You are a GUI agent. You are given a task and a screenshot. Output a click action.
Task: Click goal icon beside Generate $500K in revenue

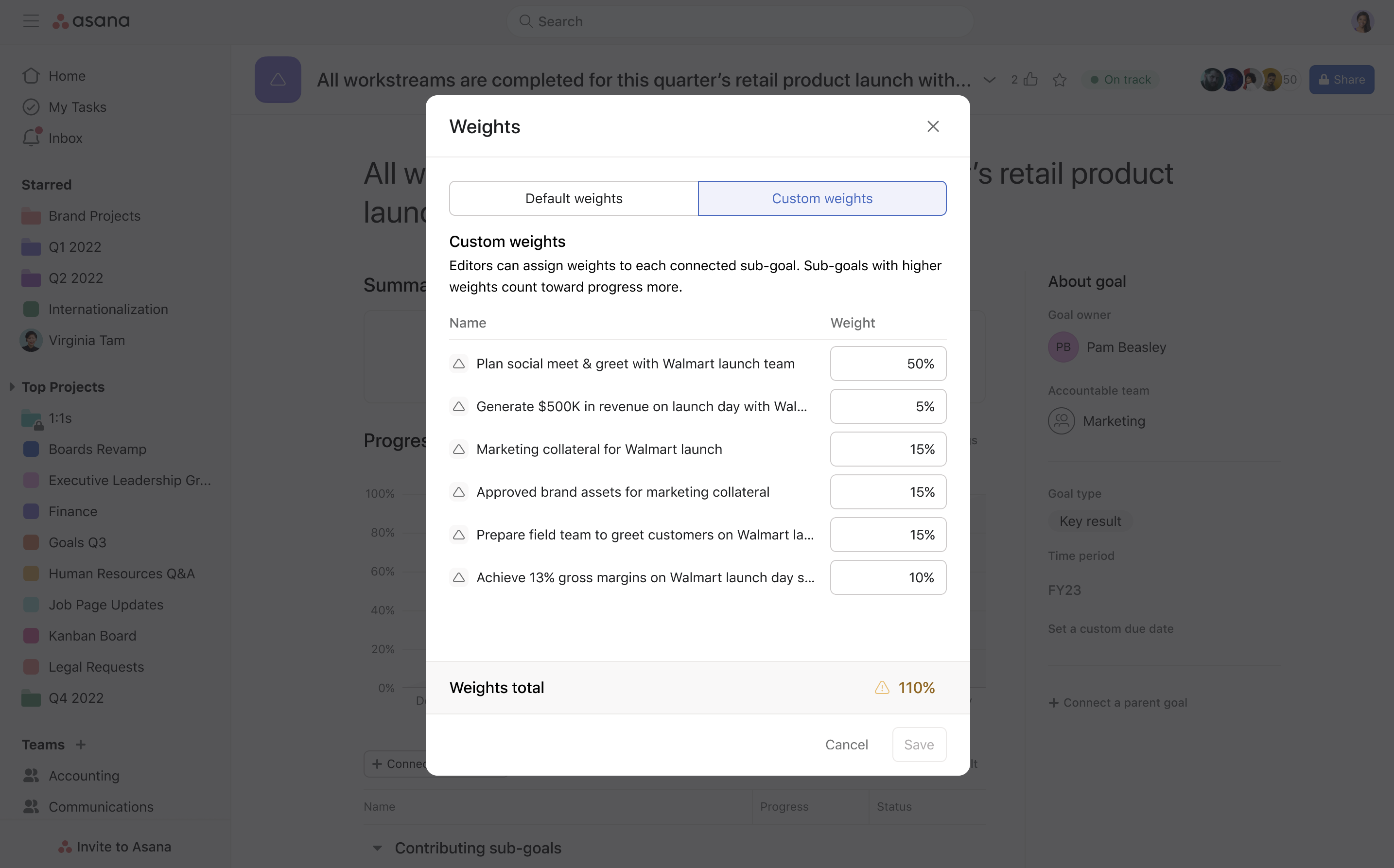click(459, 406)
